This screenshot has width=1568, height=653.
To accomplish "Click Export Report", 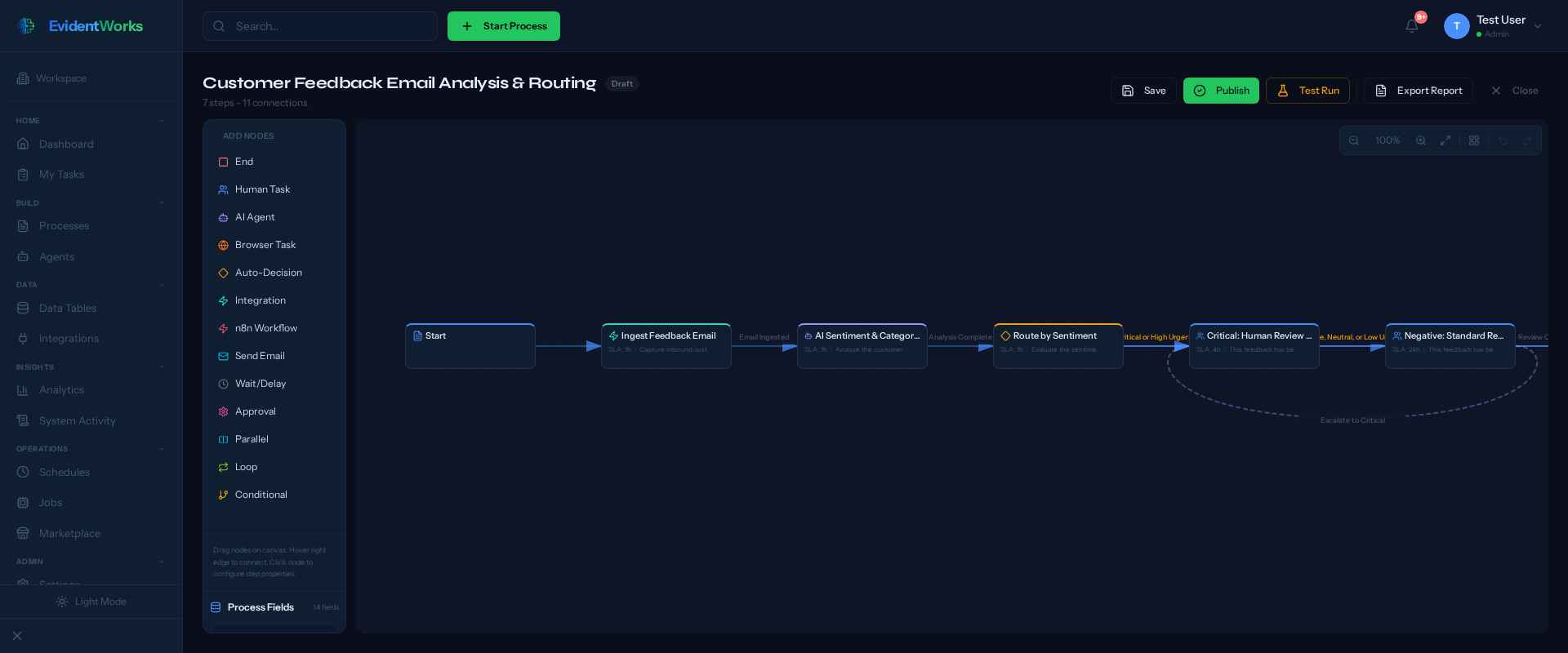I will coord(1419,91).
